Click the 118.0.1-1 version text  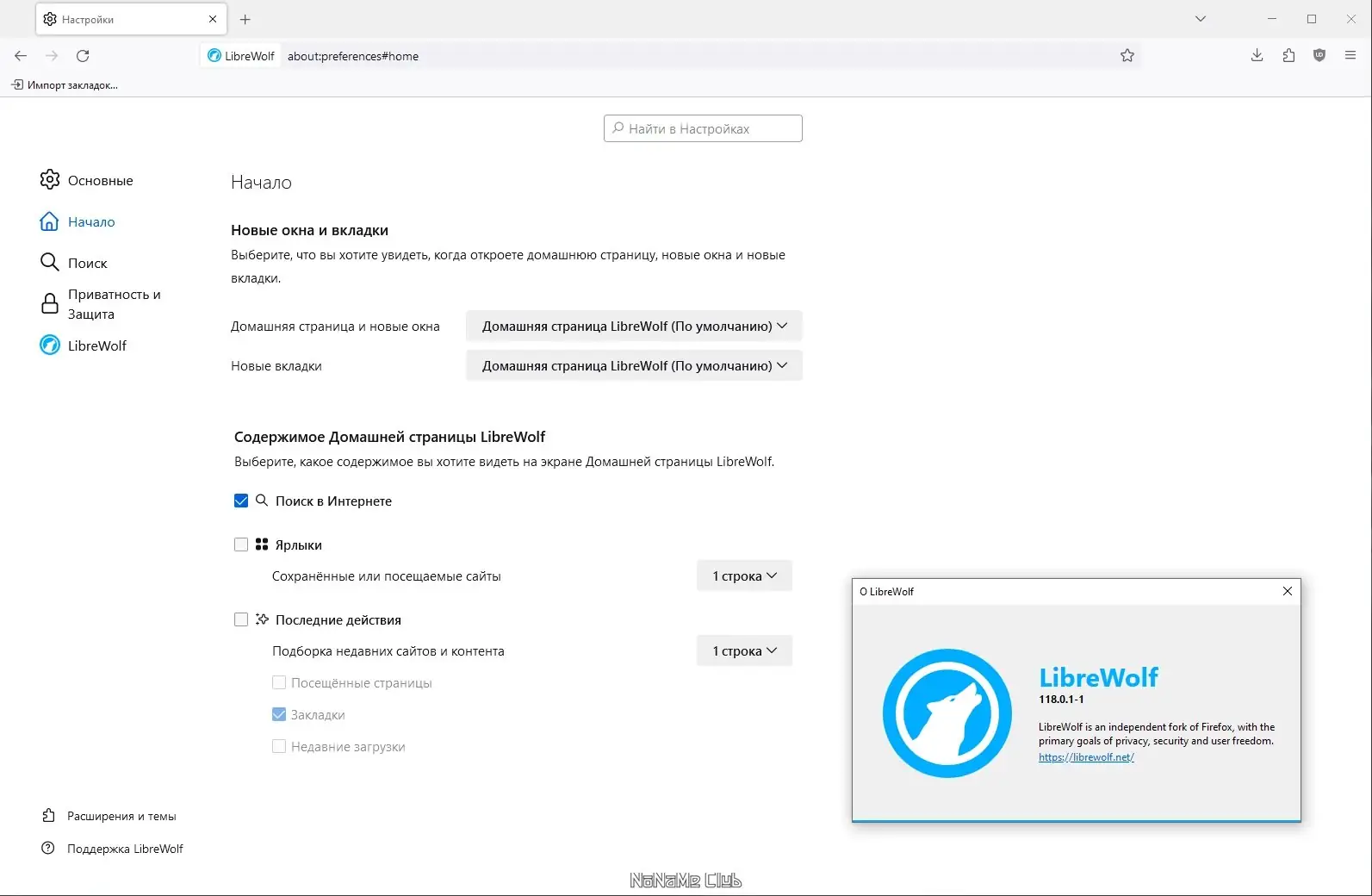click(1061, 700)
